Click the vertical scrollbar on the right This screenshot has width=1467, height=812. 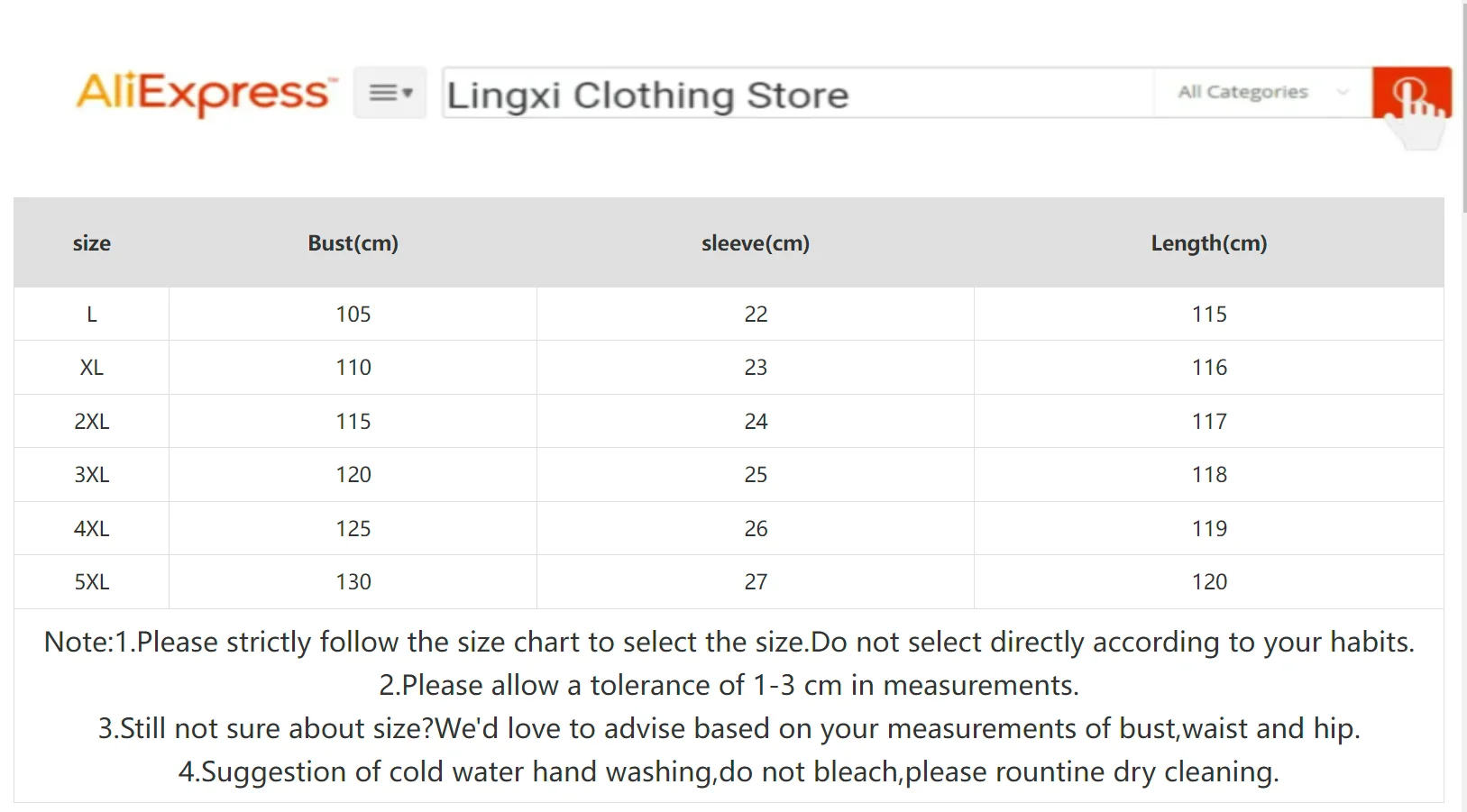click(x=1463, y=108)
